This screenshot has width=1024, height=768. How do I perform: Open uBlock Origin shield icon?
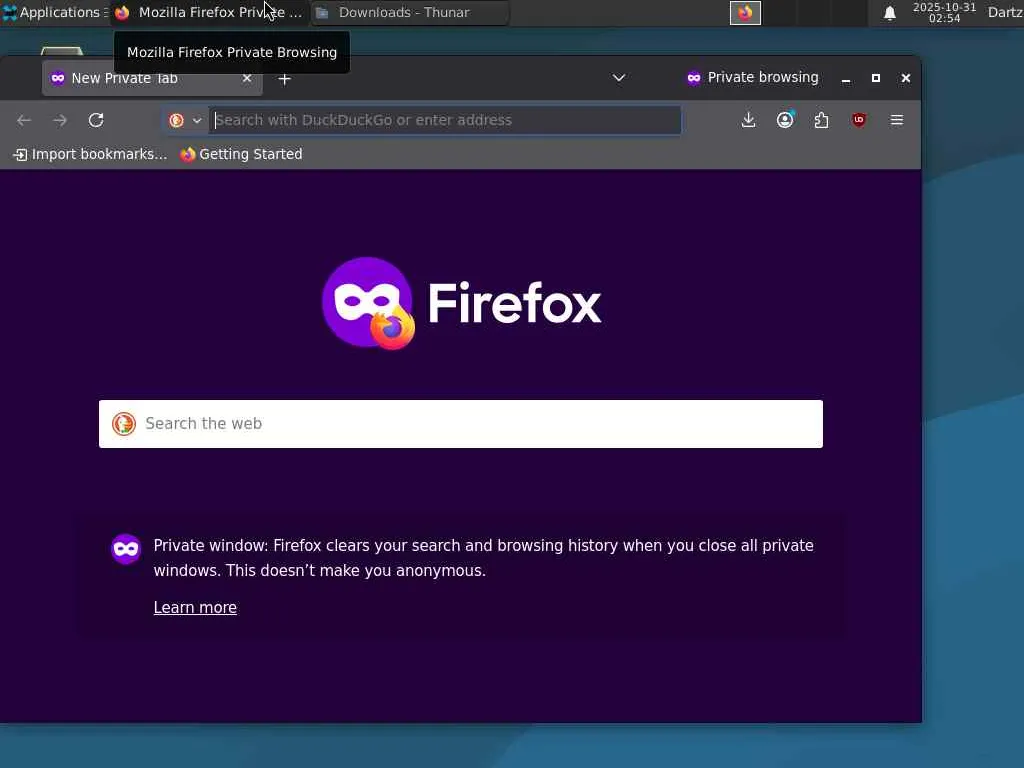coord(859,120)
